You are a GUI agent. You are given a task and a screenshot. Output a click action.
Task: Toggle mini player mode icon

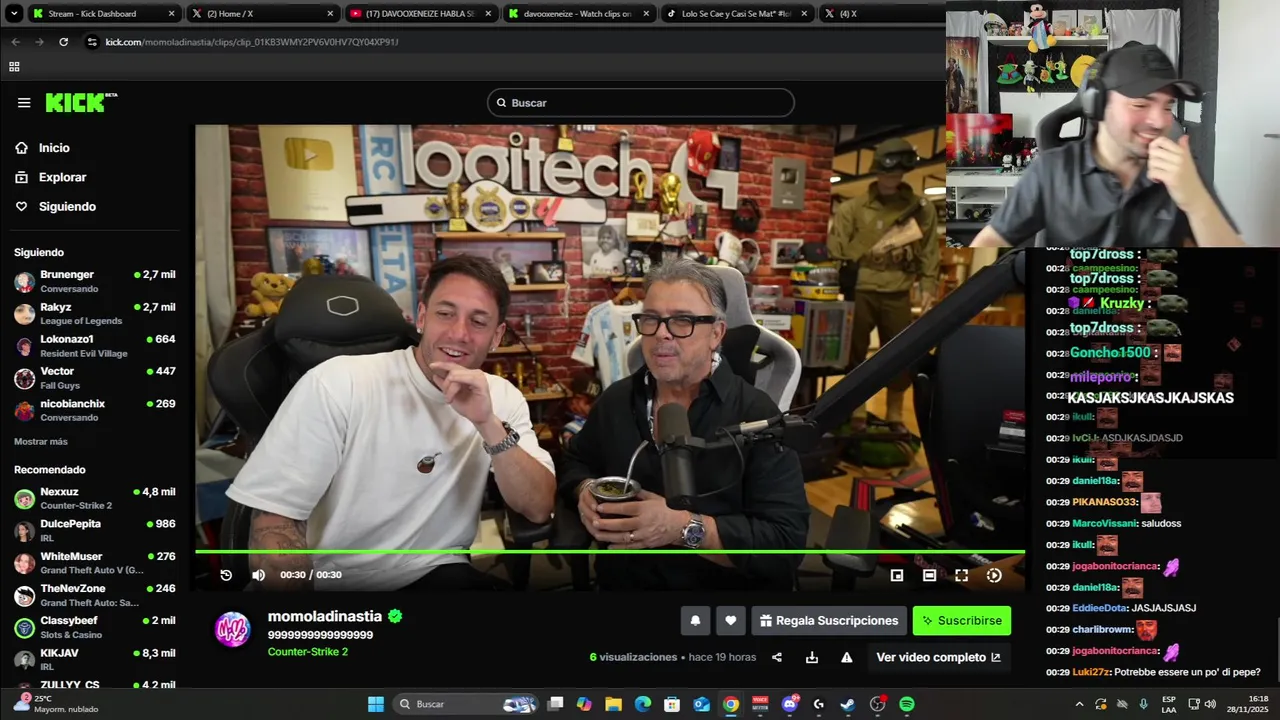(x=897, y=575)
